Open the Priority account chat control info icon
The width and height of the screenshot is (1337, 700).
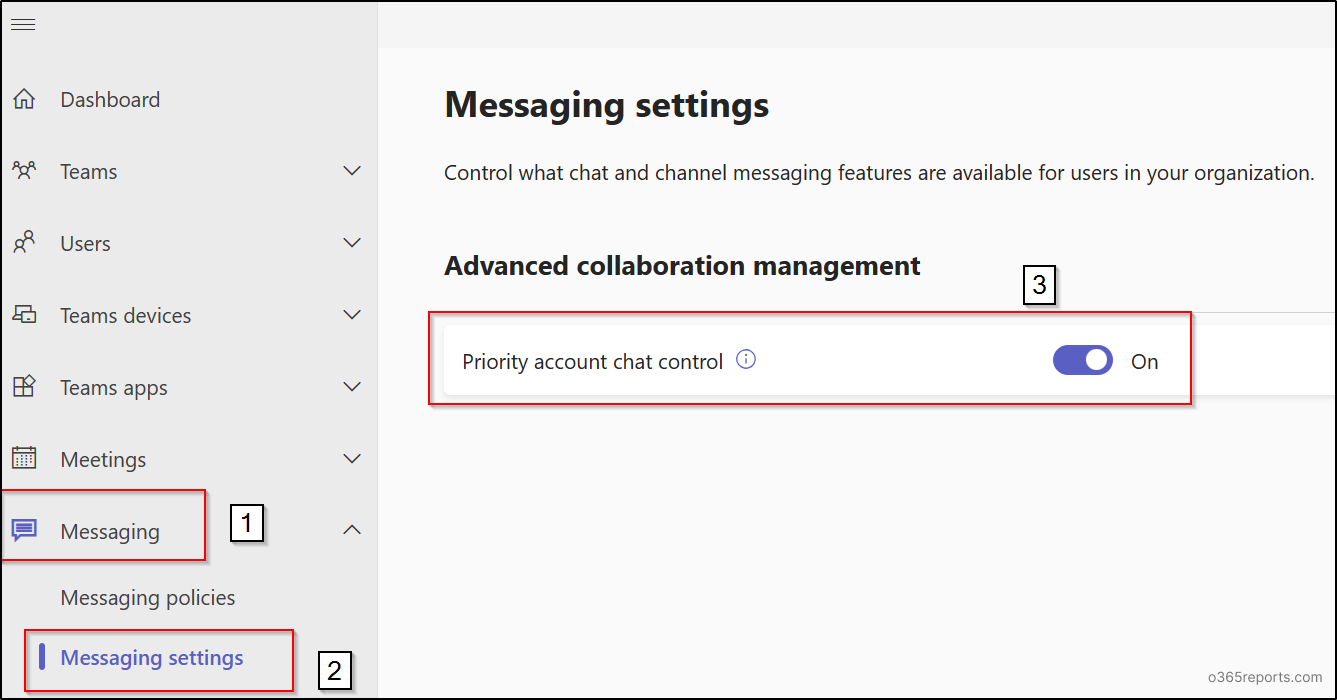click(746, 360)
